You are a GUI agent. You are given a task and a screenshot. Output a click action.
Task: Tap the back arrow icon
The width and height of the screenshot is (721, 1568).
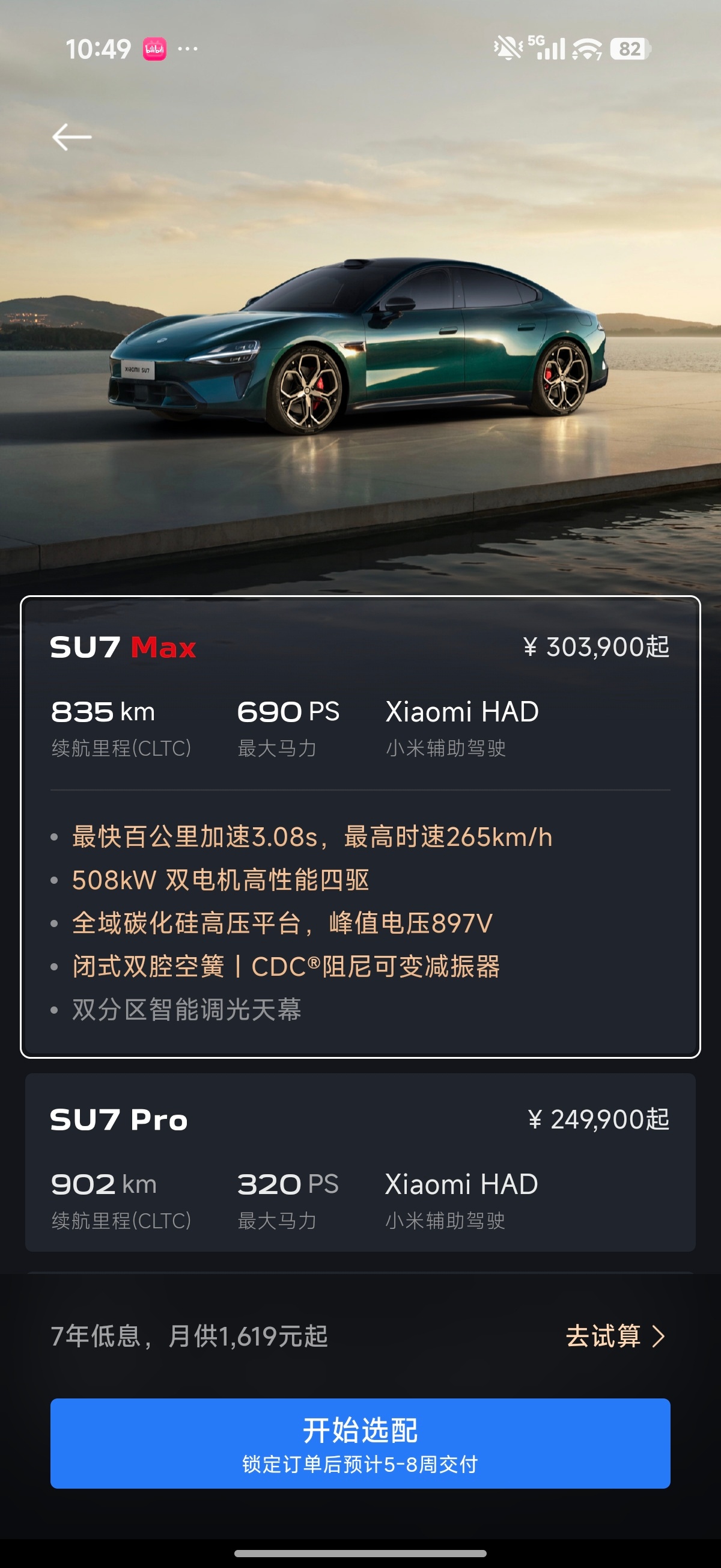(x=71, y=137)
